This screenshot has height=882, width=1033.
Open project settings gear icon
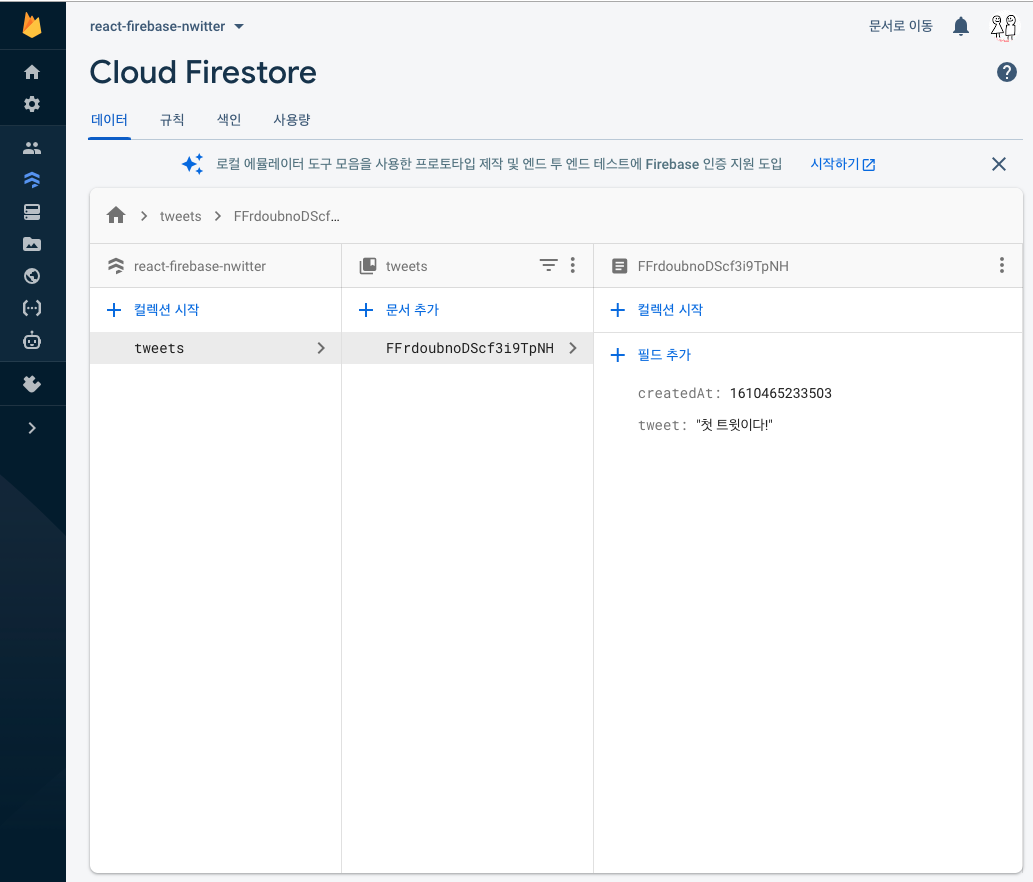[32, 104]
